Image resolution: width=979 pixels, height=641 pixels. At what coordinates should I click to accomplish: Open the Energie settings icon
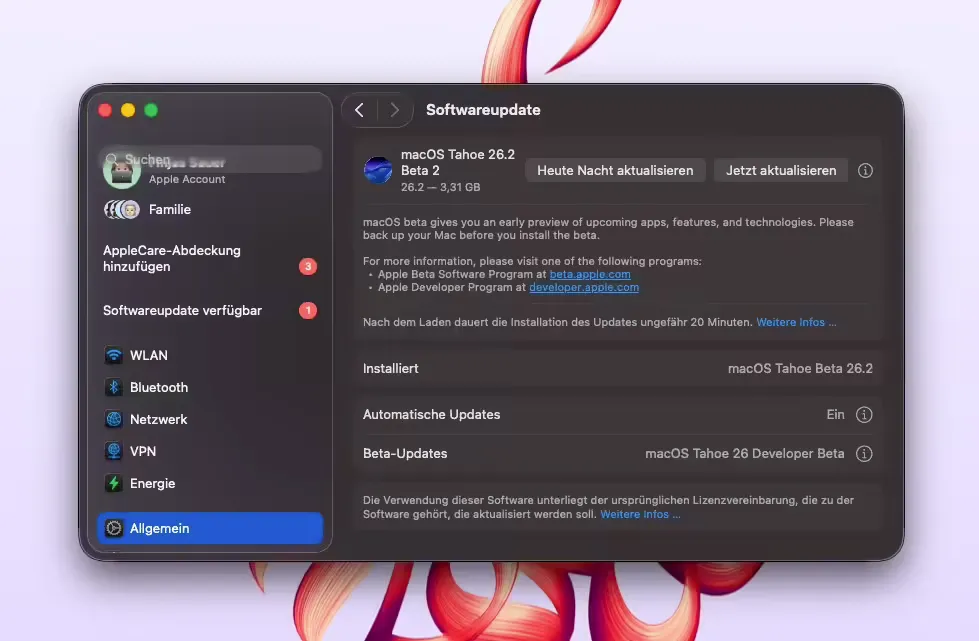114,483
